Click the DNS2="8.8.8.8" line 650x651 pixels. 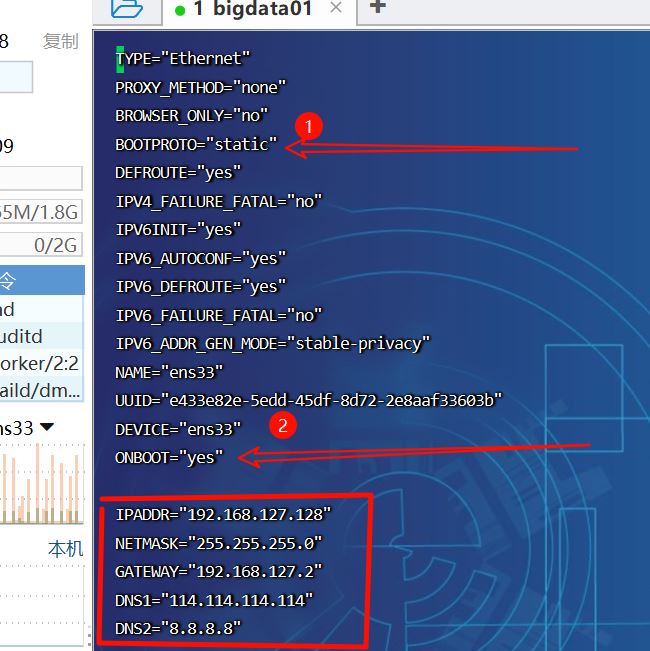(178, 629)
